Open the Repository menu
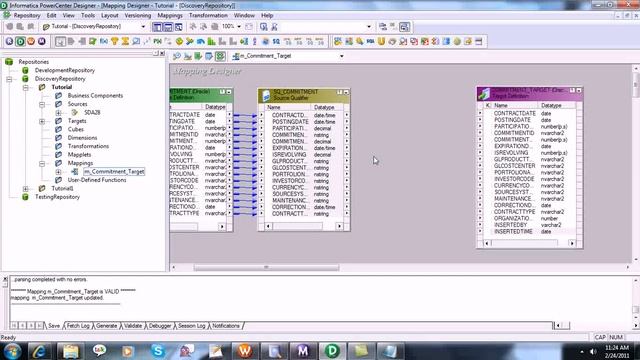640x360 pixels. click(27, 16)
